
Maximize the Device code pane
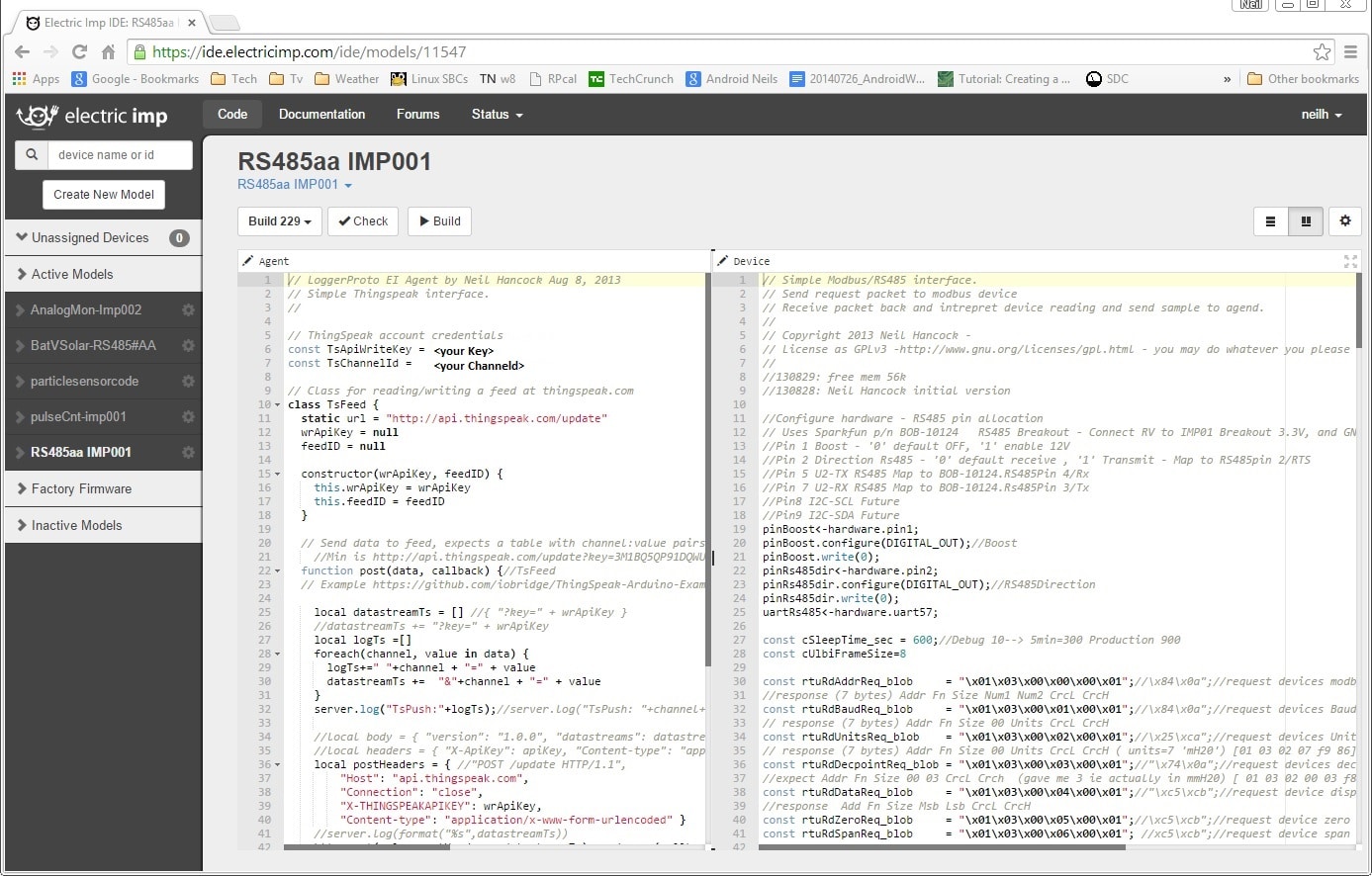[x=1349, y=261]
